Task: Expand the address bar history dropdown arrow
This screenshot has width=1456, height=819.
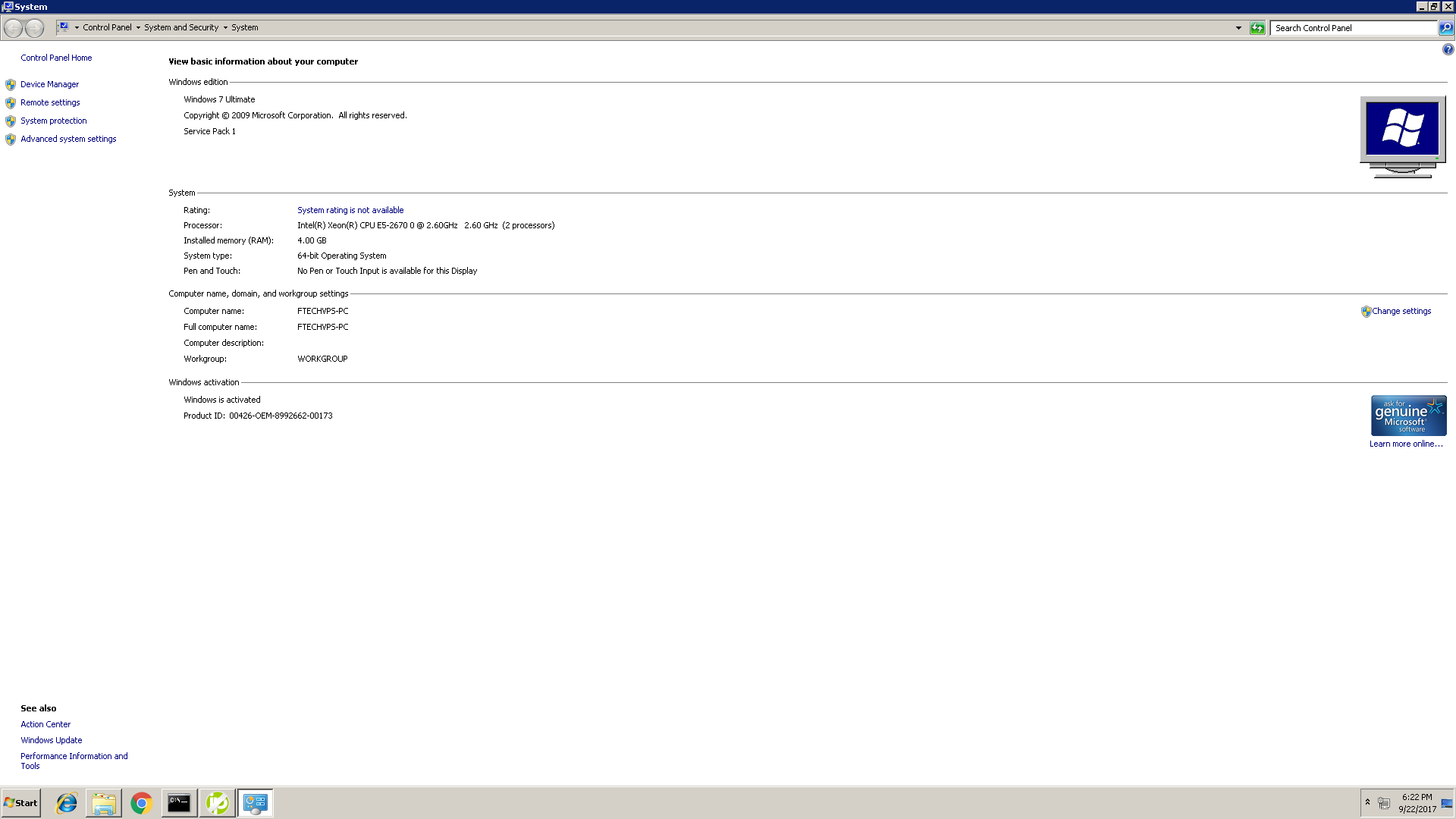Action: [1238, 28]
